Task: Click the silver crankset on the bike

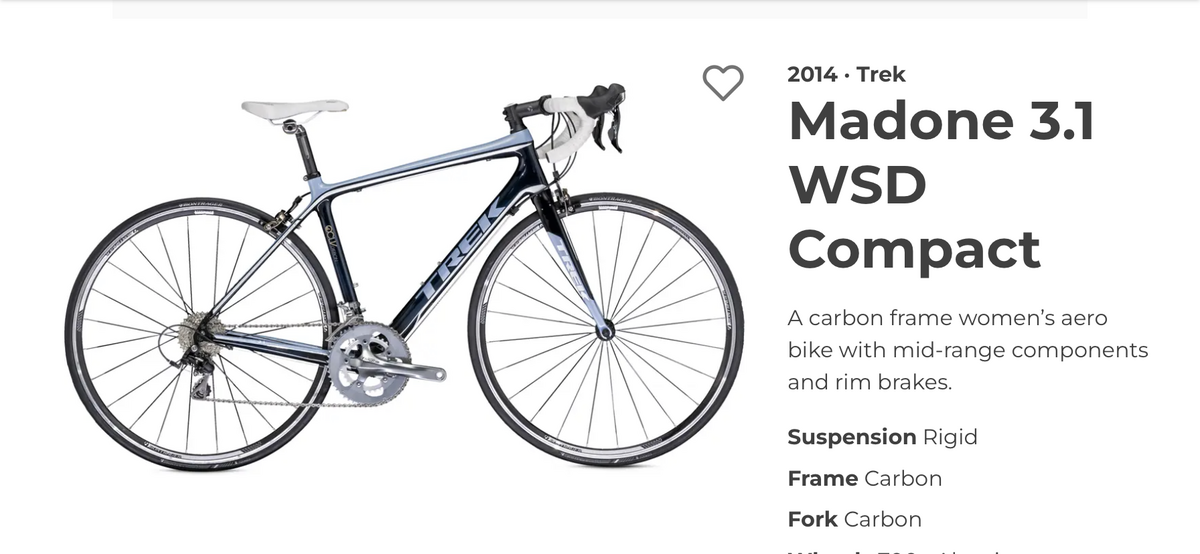Action: pyautogui.click(x=375, y=362)
